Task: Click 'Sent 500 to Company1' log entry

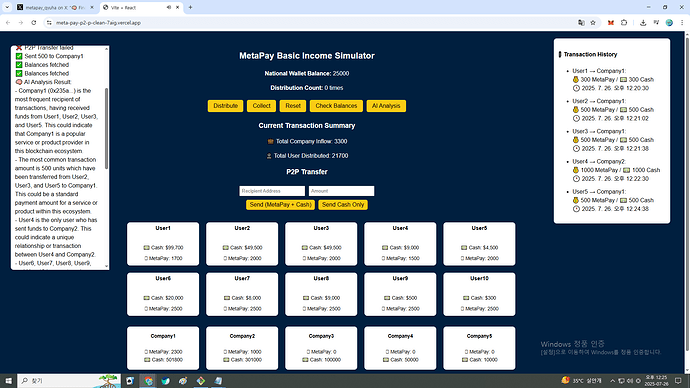Action: tap(49, 56)
